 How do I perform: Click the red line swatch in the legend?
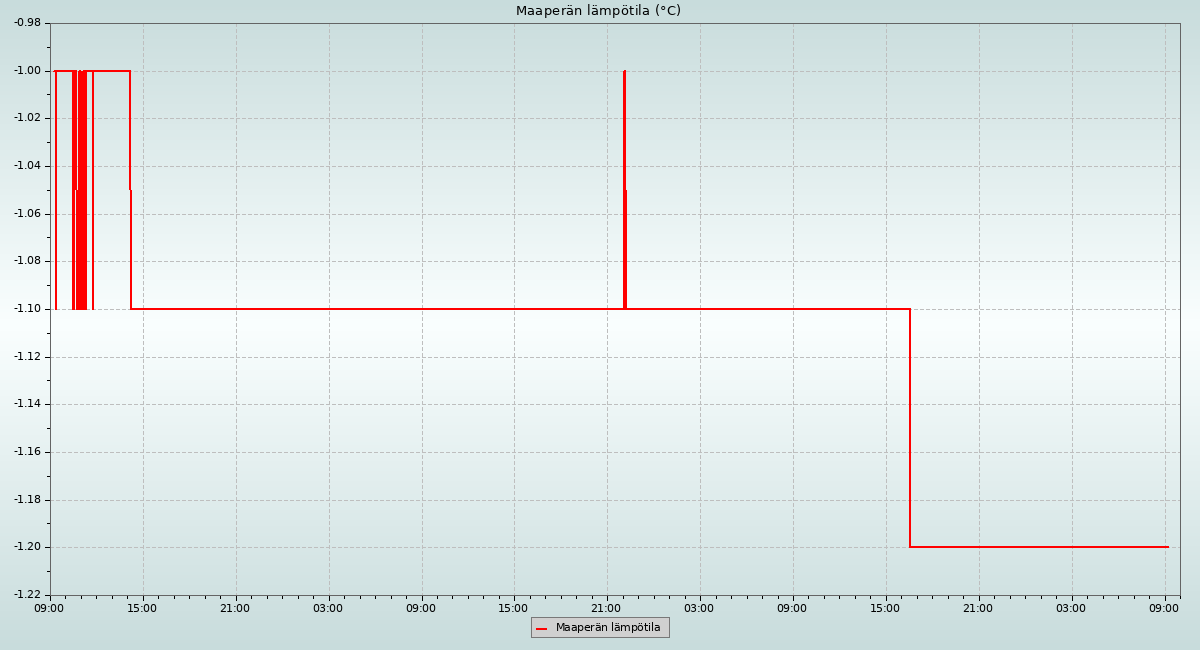coord(542,629)
